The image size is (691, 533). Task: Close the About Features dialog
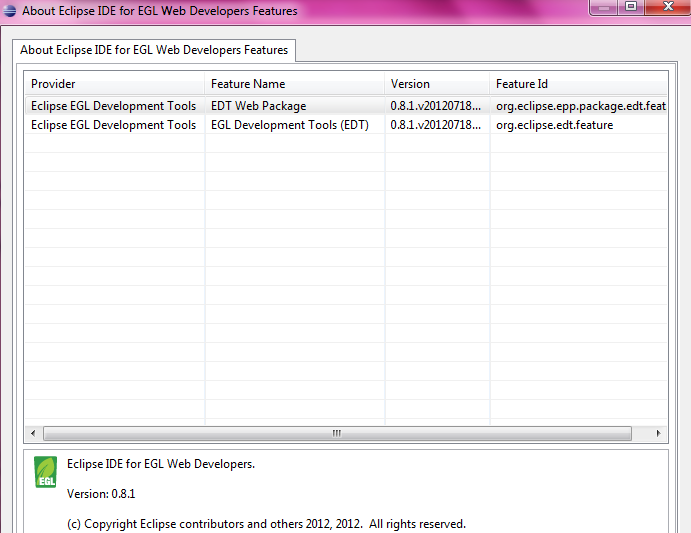668,7
